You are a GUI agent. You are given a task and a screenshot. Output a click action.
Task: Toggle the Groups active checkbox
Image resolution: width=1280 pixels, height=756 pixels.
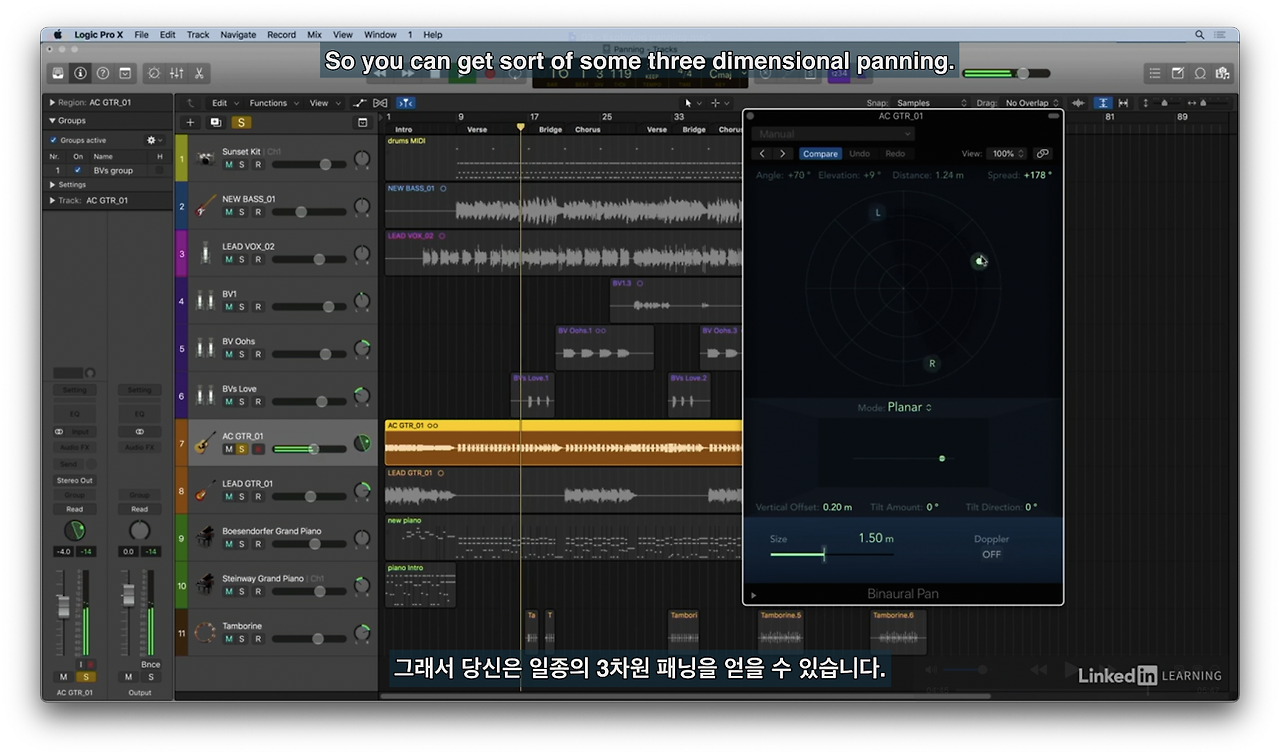click(54, 140)
